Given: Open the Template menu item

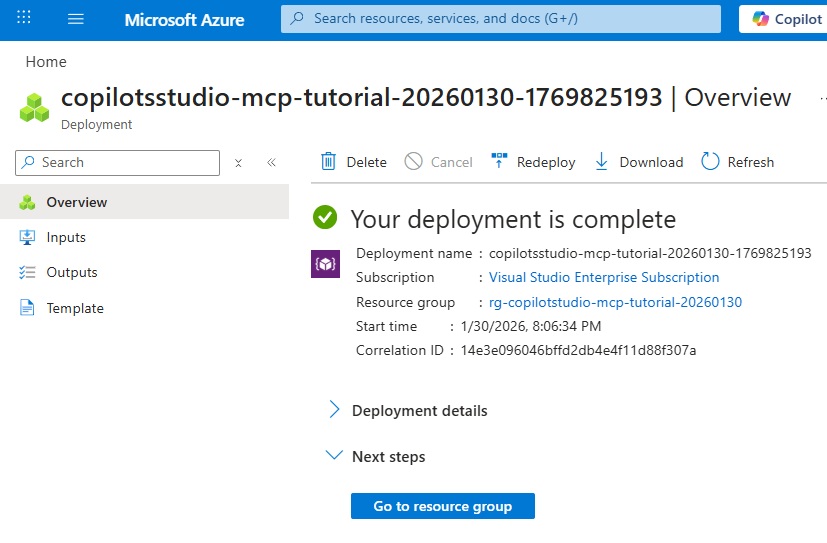Looking at the screenshot, I should point(145,308).
